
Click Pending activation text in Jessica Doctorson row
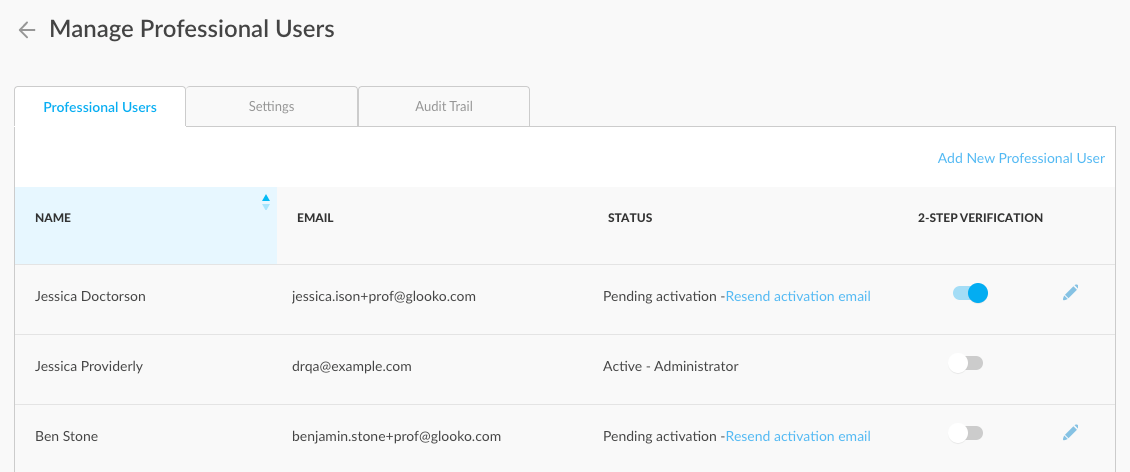click(660, 296)
